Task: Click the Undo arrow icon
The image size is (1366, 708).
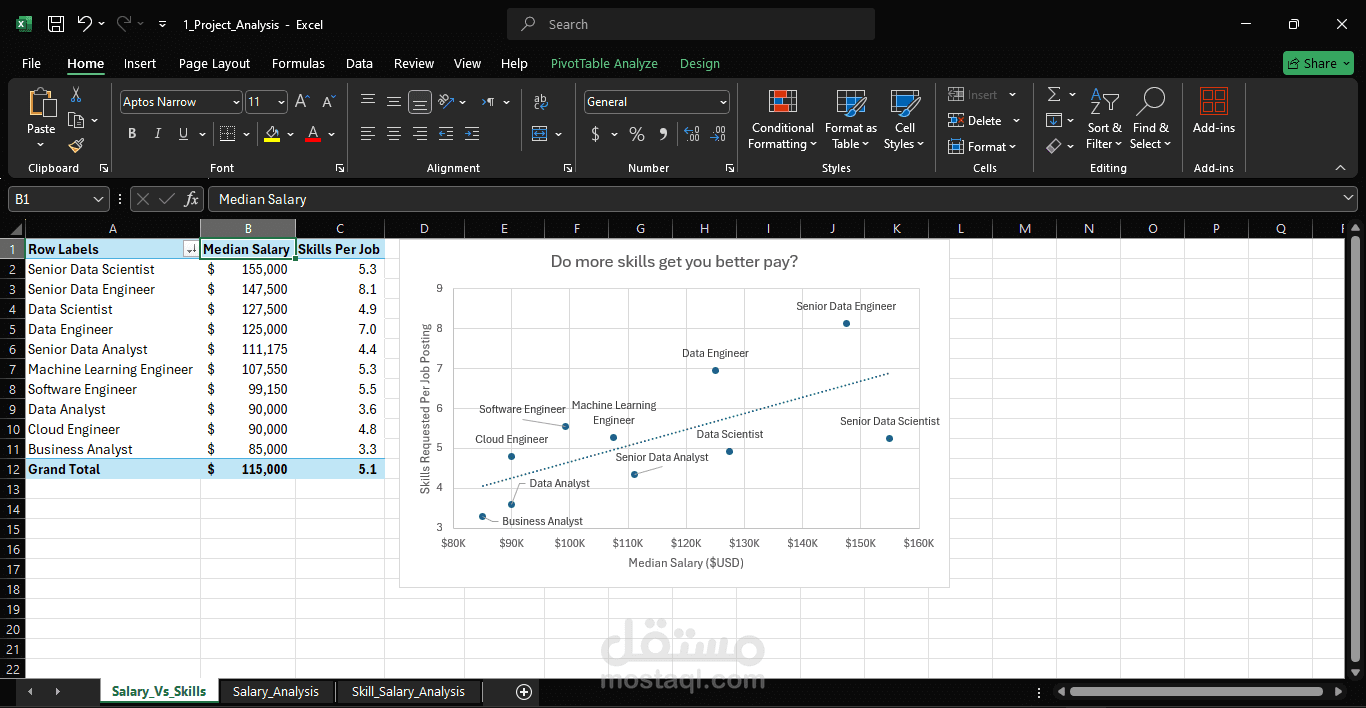Action: click(85, 24)
